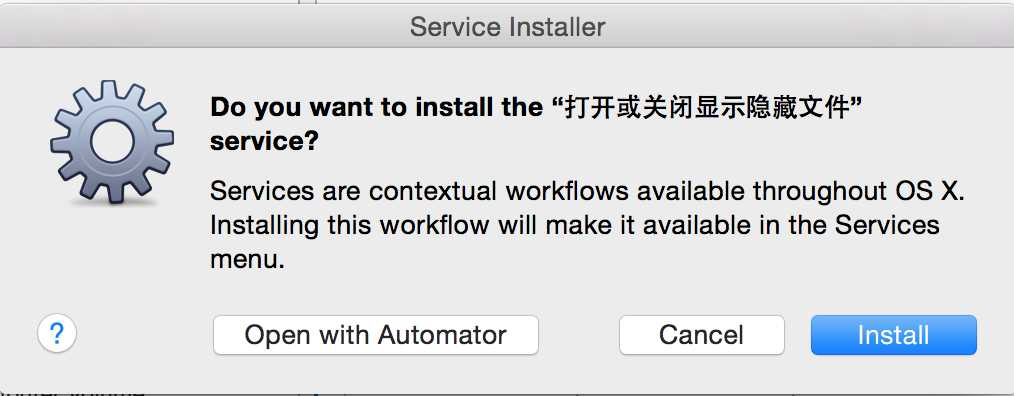The image size is (1014, 396).
Task: Click the round question mark help button
Action: pos(57,335)
